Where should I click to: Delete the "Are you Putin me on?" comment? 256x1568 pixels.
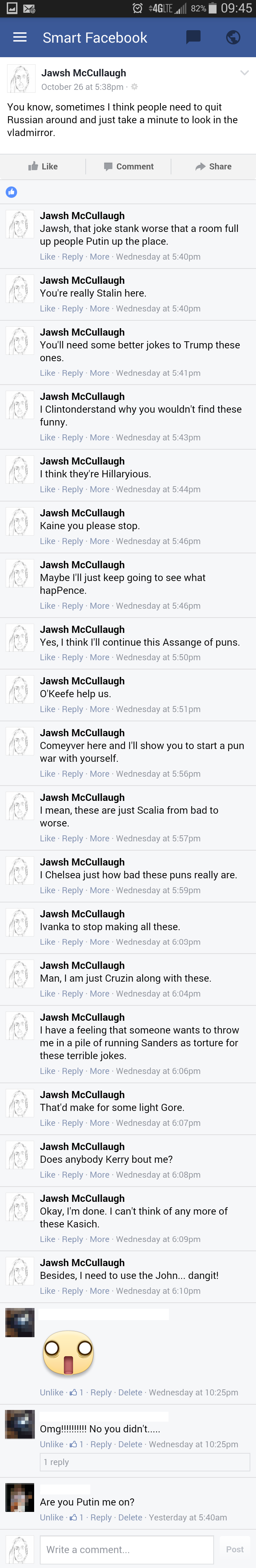point(130,1518)
